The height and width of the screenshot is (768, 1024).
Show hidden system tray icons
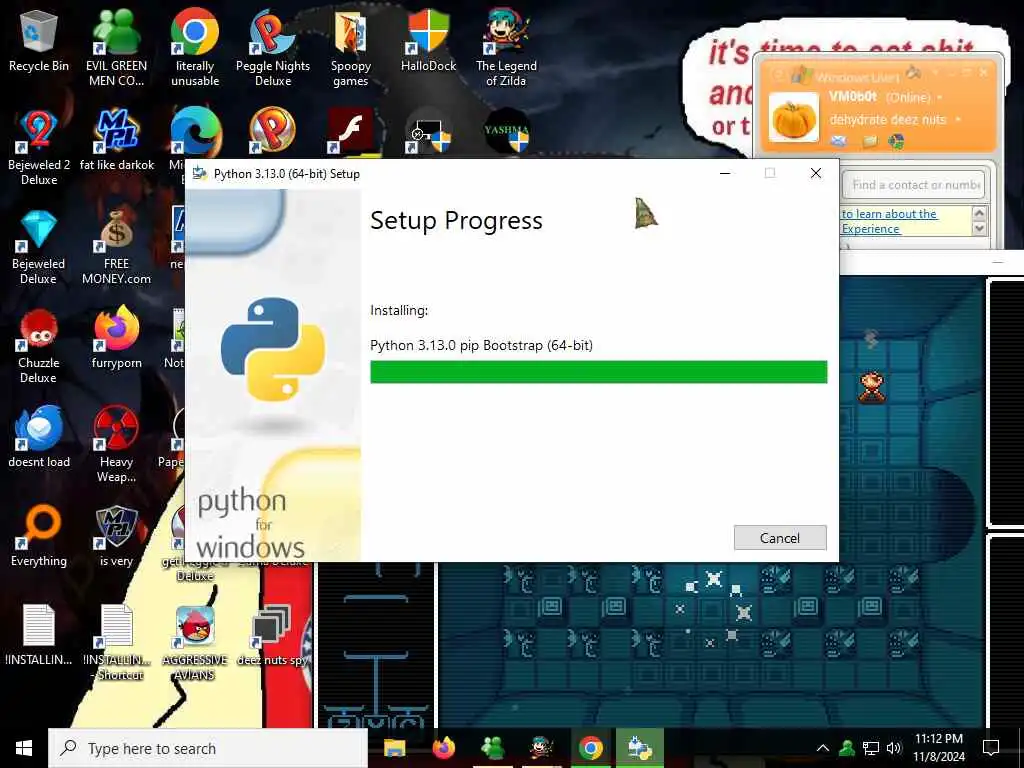823,748
